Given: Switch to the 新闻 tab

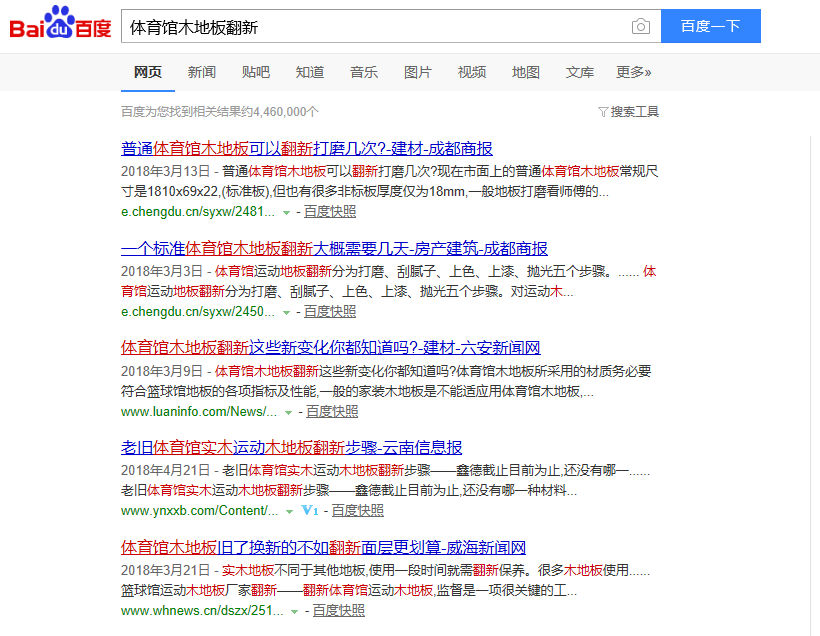Looking at the screenshot, I should click(x=199, y=72).
